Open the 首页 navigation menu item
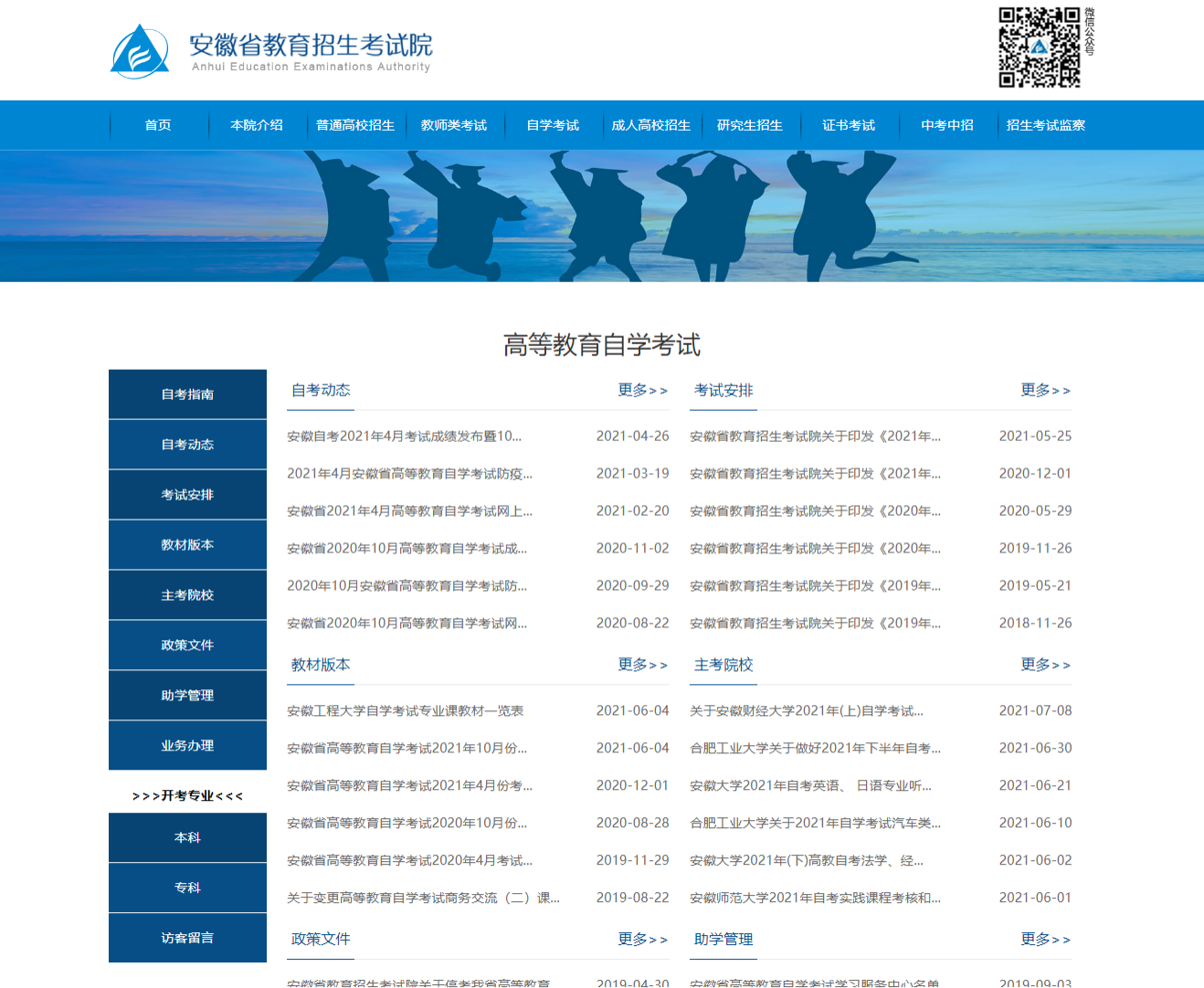 pos(158,125)
